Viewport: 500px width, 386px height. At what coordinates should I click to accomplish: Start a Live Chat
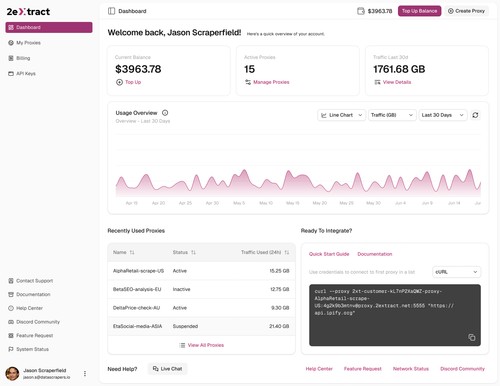167,369
